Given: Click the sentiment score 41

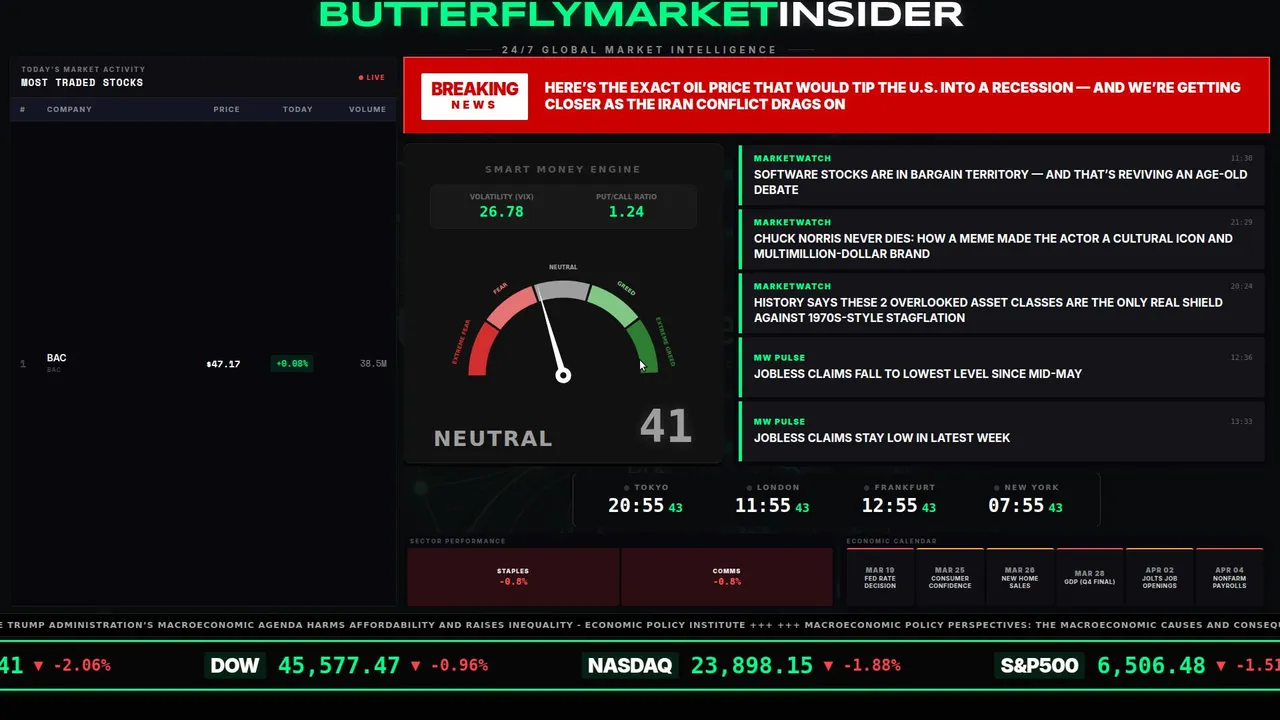Looking at the screenshot, I should click(x=666, y=427).
